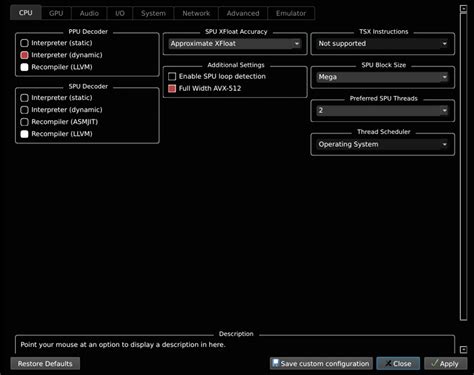This screenshot has height=375, width=474.
Task: Click the scrollbar down arrow
Action: coord(463,350)
